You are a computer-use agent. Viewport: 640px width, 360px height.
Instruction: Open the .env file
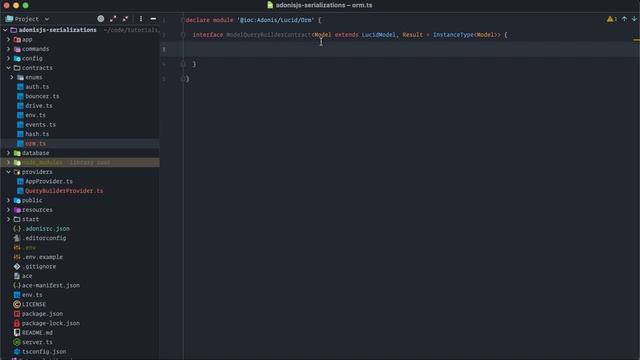pyautogui.click(x=29, y=248)
